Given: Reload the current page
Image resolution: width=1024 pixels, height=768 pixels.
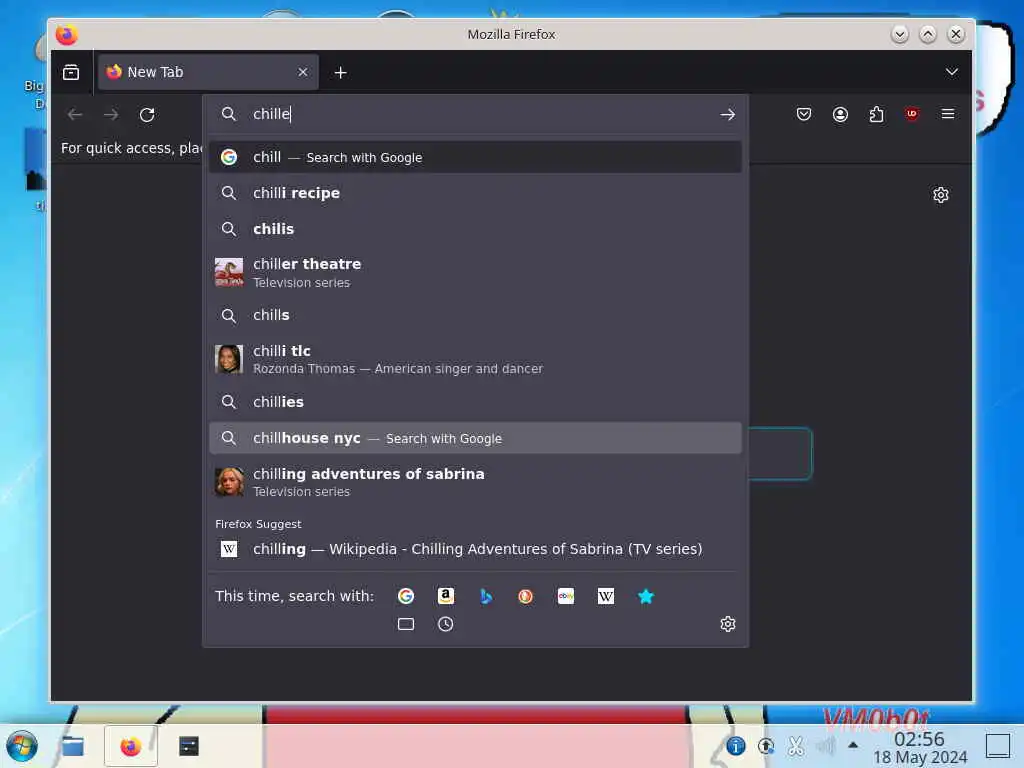Looking at the screenshot, I should point(147,115).
